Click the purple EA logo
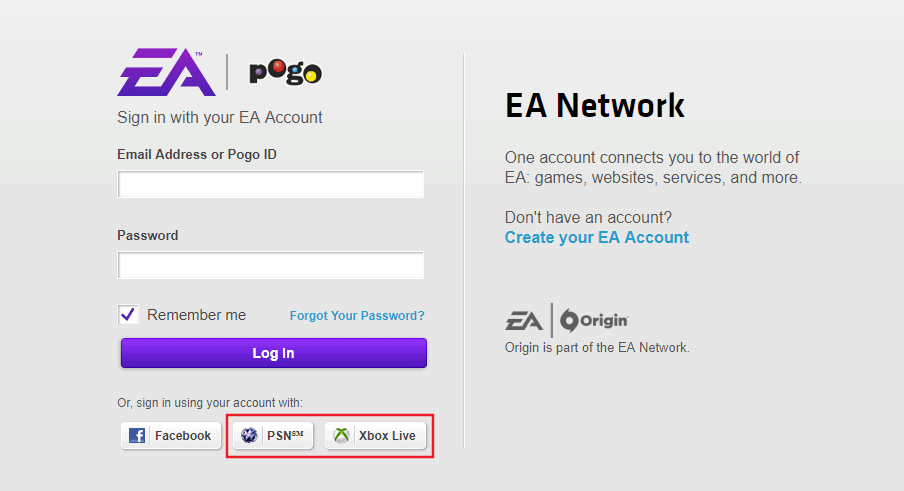The image size is (904, 491). [166, 72]
